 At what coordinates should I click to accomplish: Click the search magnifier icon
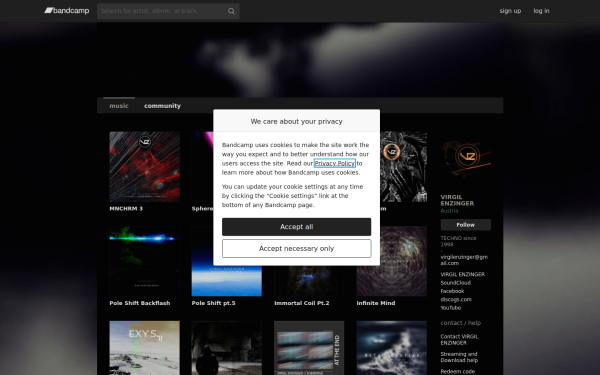click(231, 11)
